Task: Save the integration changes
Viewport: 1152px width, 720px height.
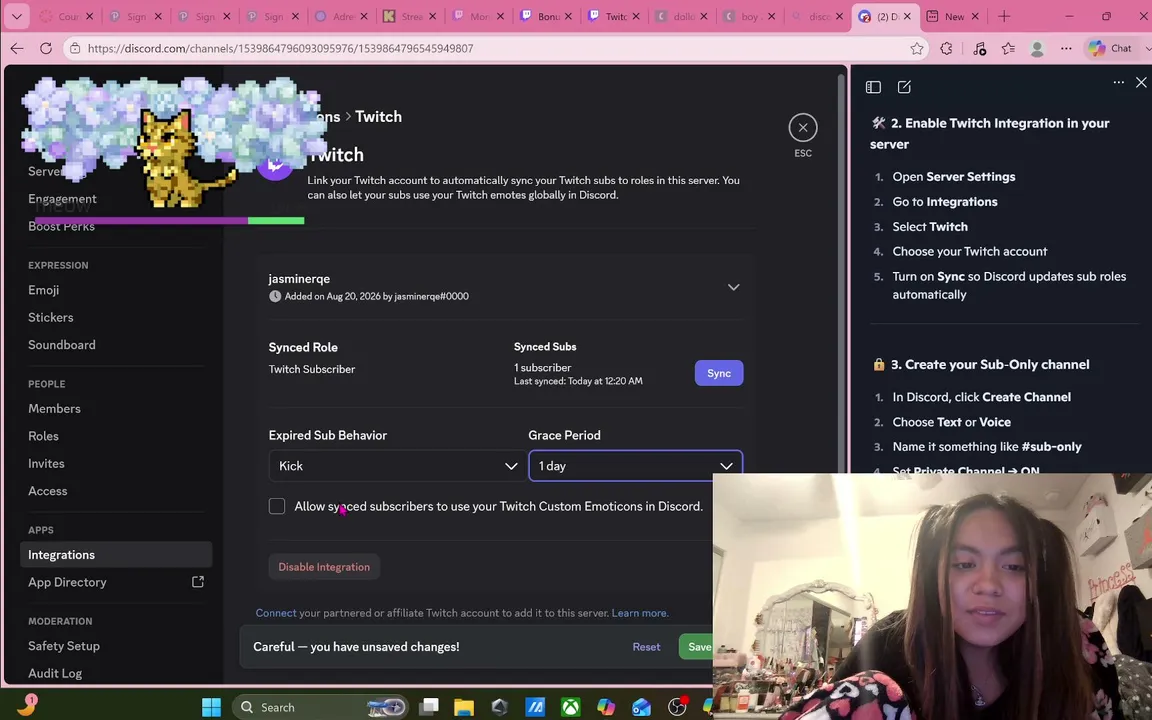Action: coord(698,647)
